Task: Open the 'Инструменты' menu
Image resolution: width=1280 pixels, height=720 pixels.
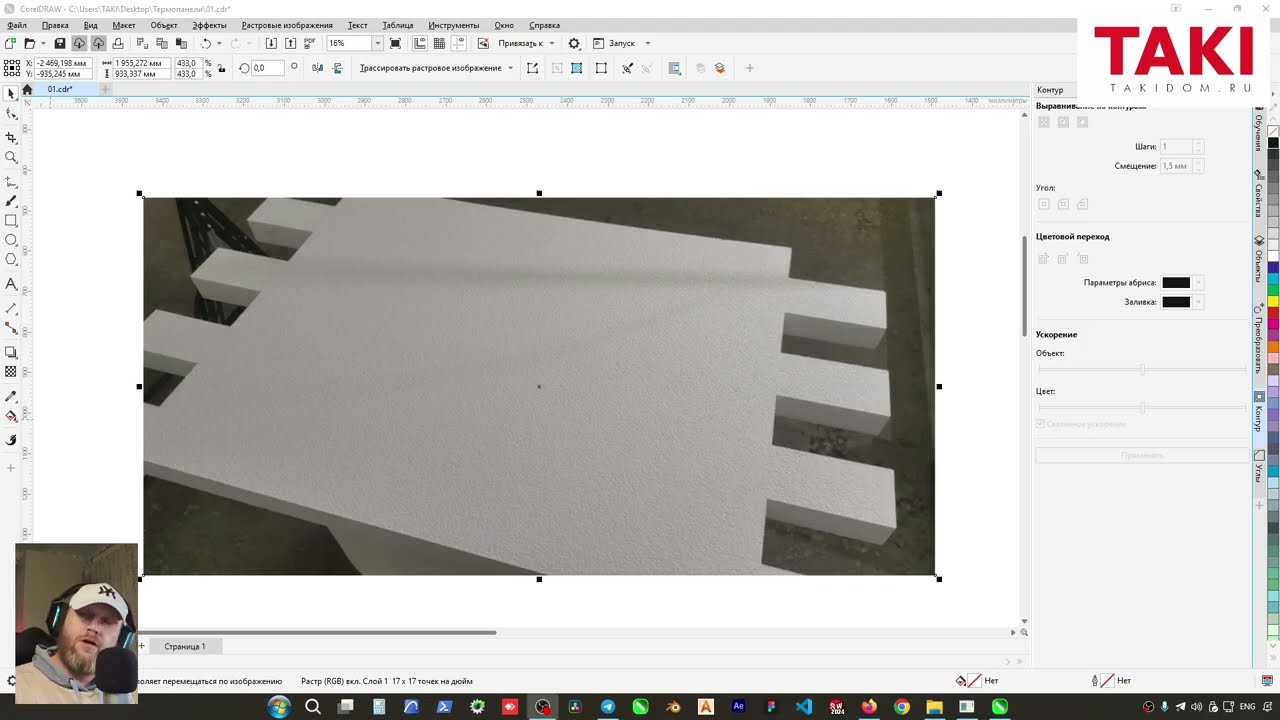Action: pyautogui.click(x=454, y=25)
